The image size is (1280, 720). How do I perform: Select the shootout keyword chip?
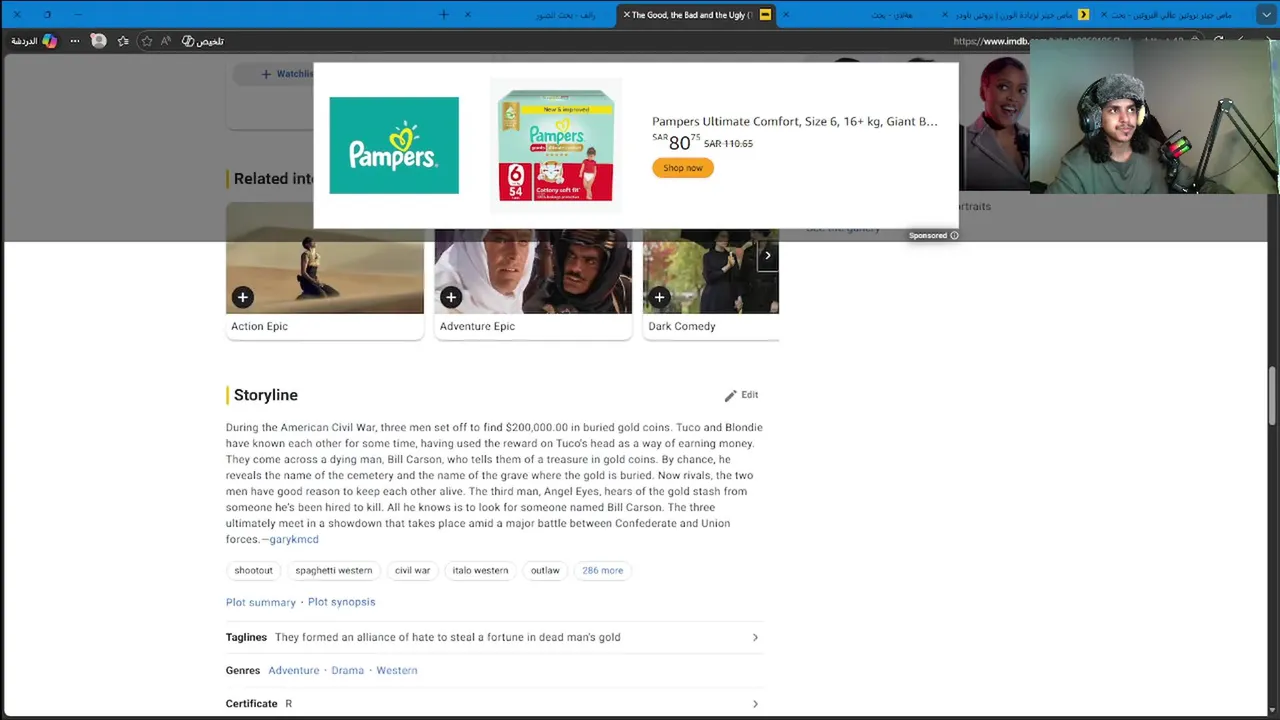pos(253,570)
